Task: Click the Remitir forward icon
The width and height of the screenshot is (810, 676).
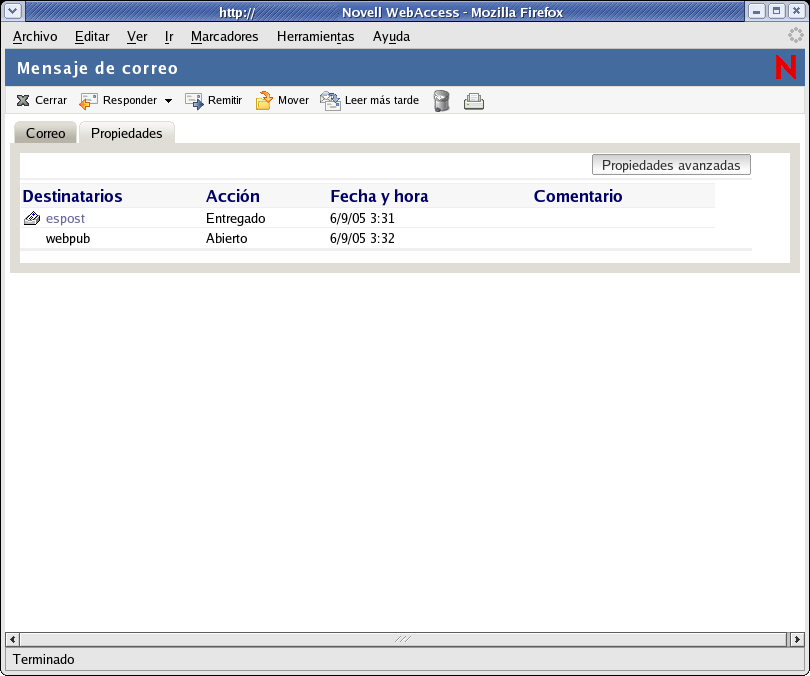Action: coord(194,101)
